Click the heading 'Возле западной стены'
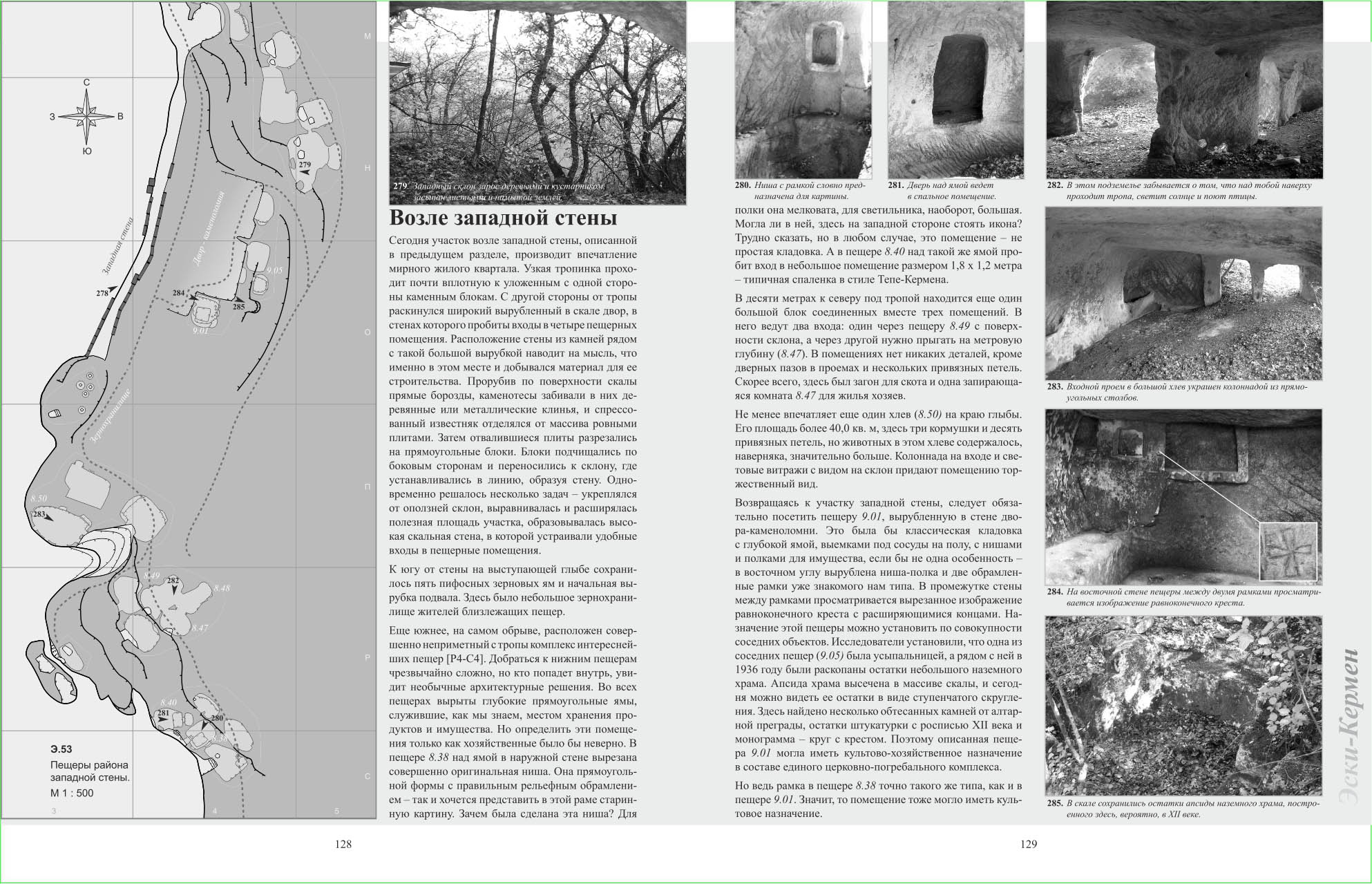 (x=503, y=218)
